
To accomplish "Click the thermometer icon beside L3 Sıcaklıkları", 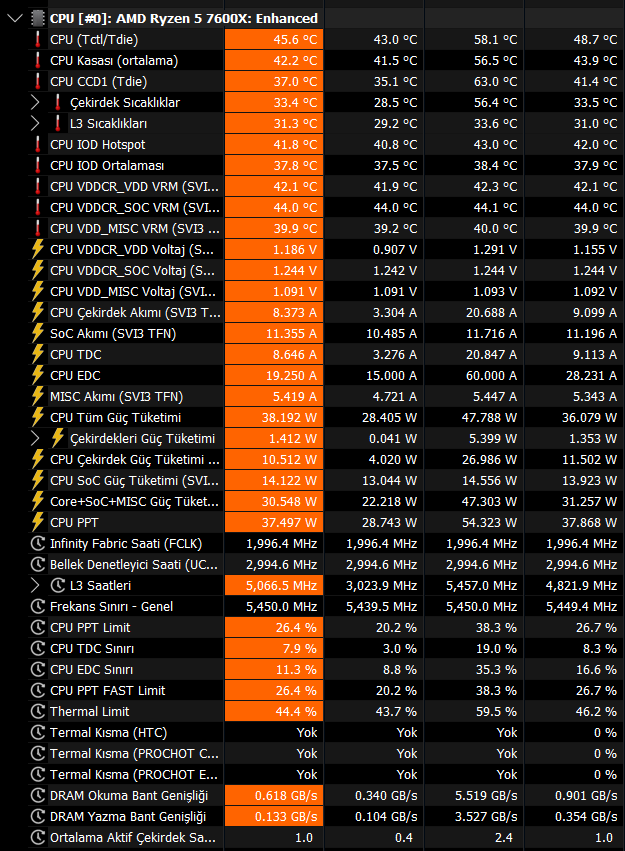I will (x=58, y=124).
